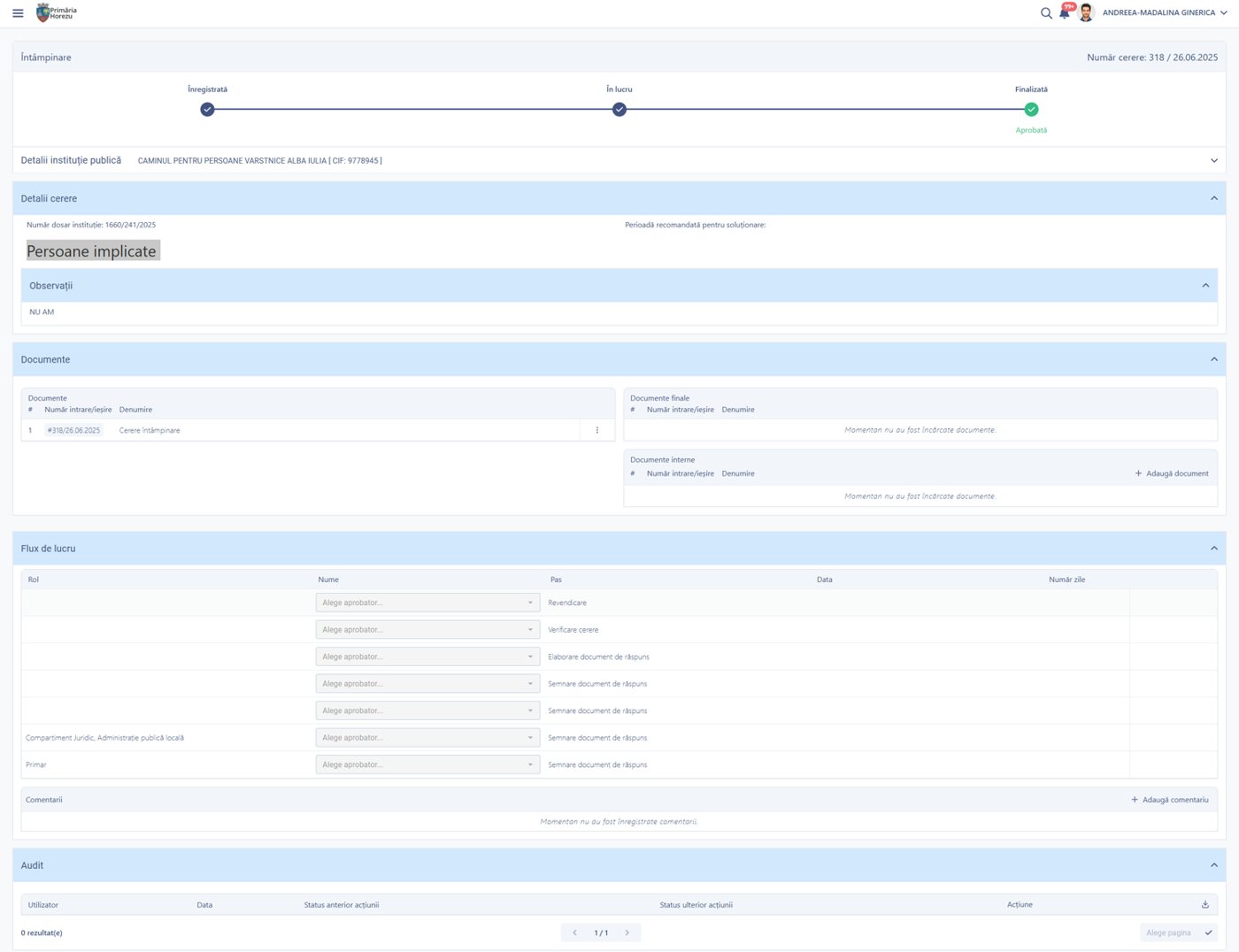Collapse the Detalii cerere section

1213,198
